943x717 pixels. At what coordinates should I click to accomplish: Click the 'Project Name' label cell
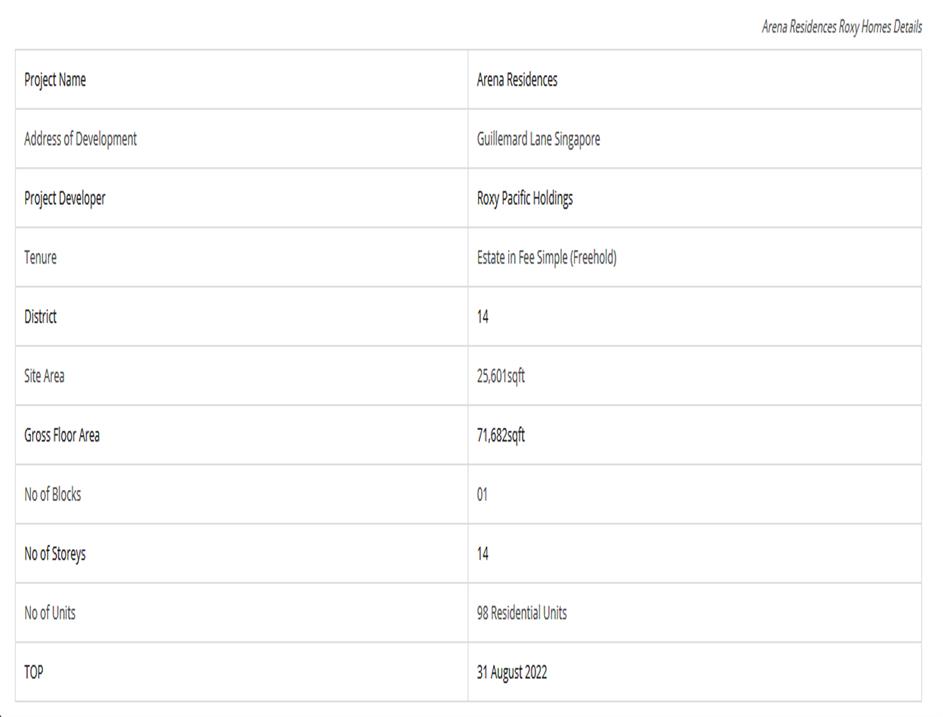[x=55, y=81]
